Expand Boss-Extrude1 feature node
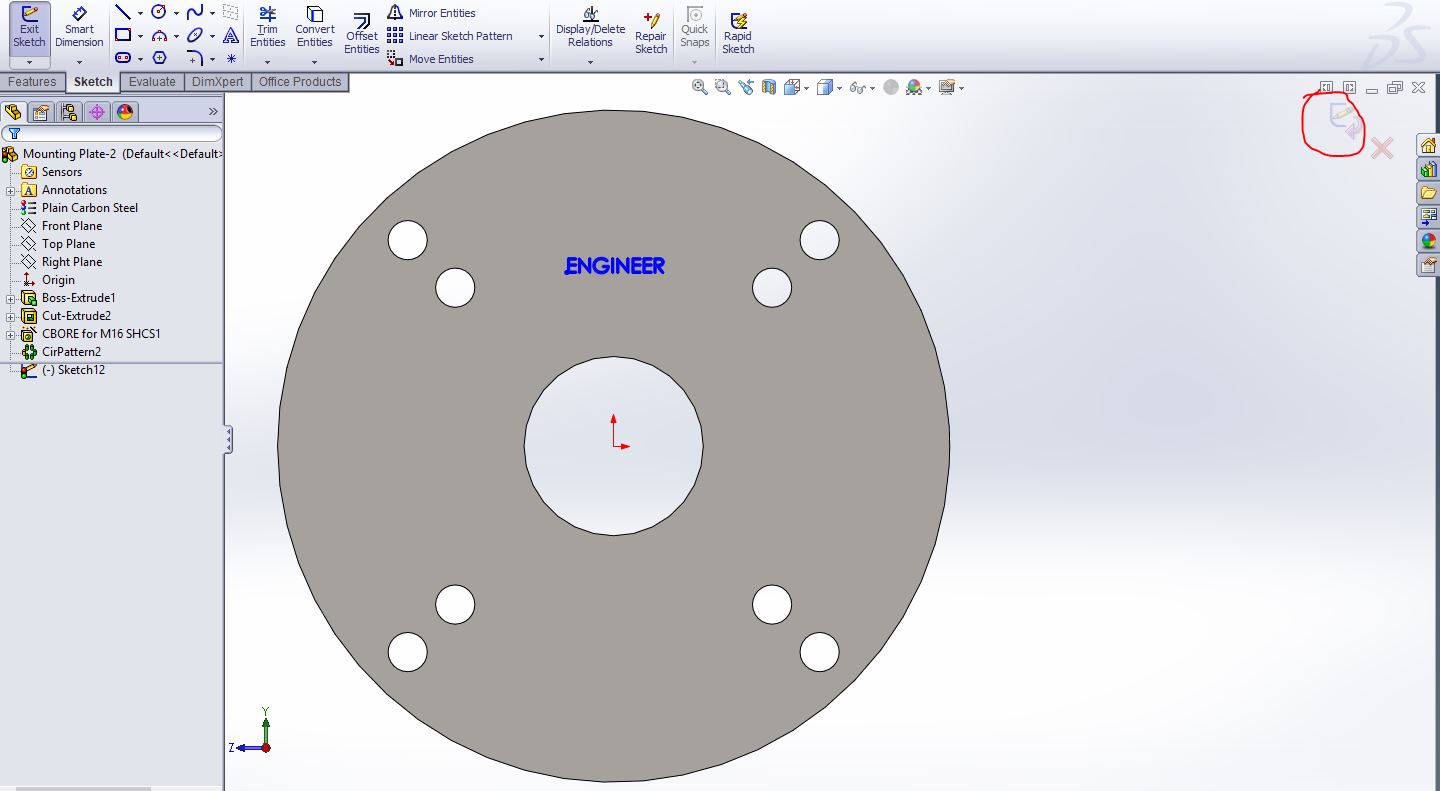 click(11, 298)
